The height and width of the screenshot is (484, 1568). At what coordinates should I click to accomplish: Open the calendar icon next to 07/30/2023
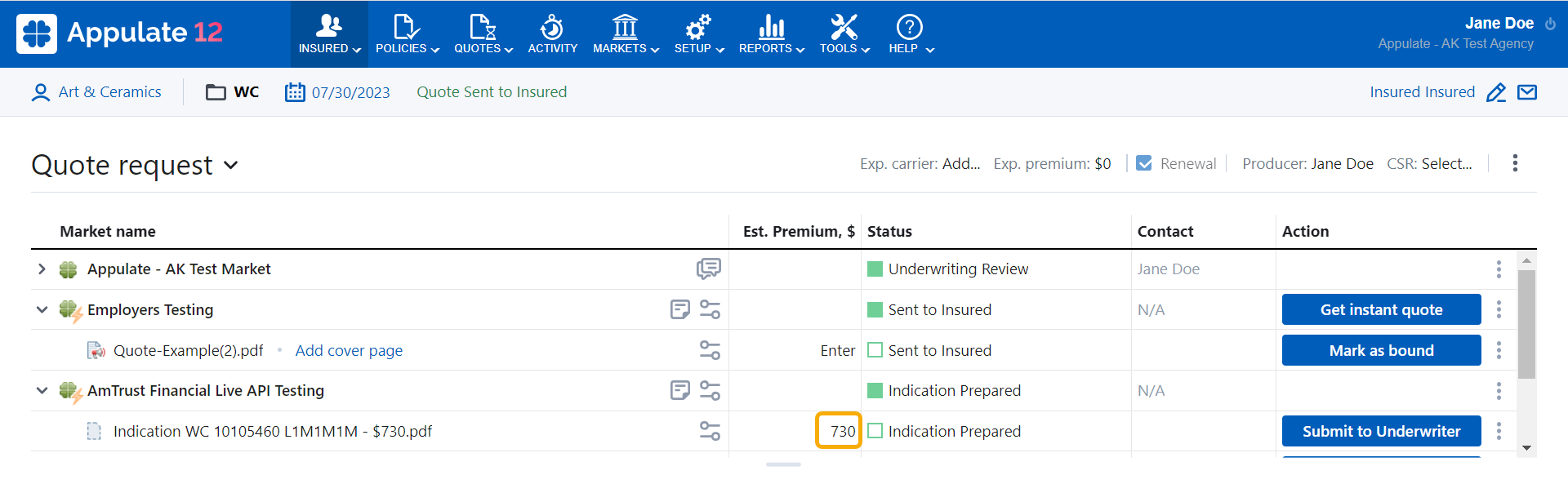(295, 92)
